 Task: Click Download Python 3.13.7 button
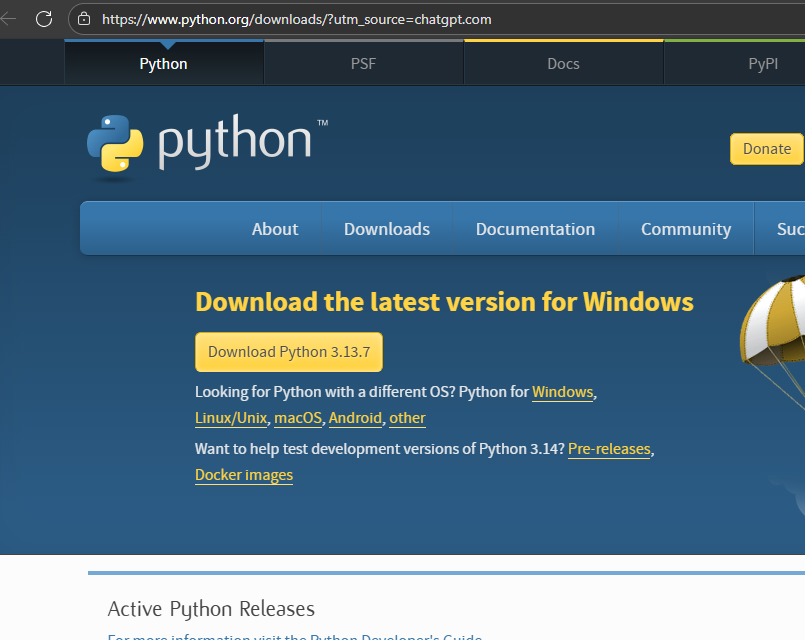(289, 352)
